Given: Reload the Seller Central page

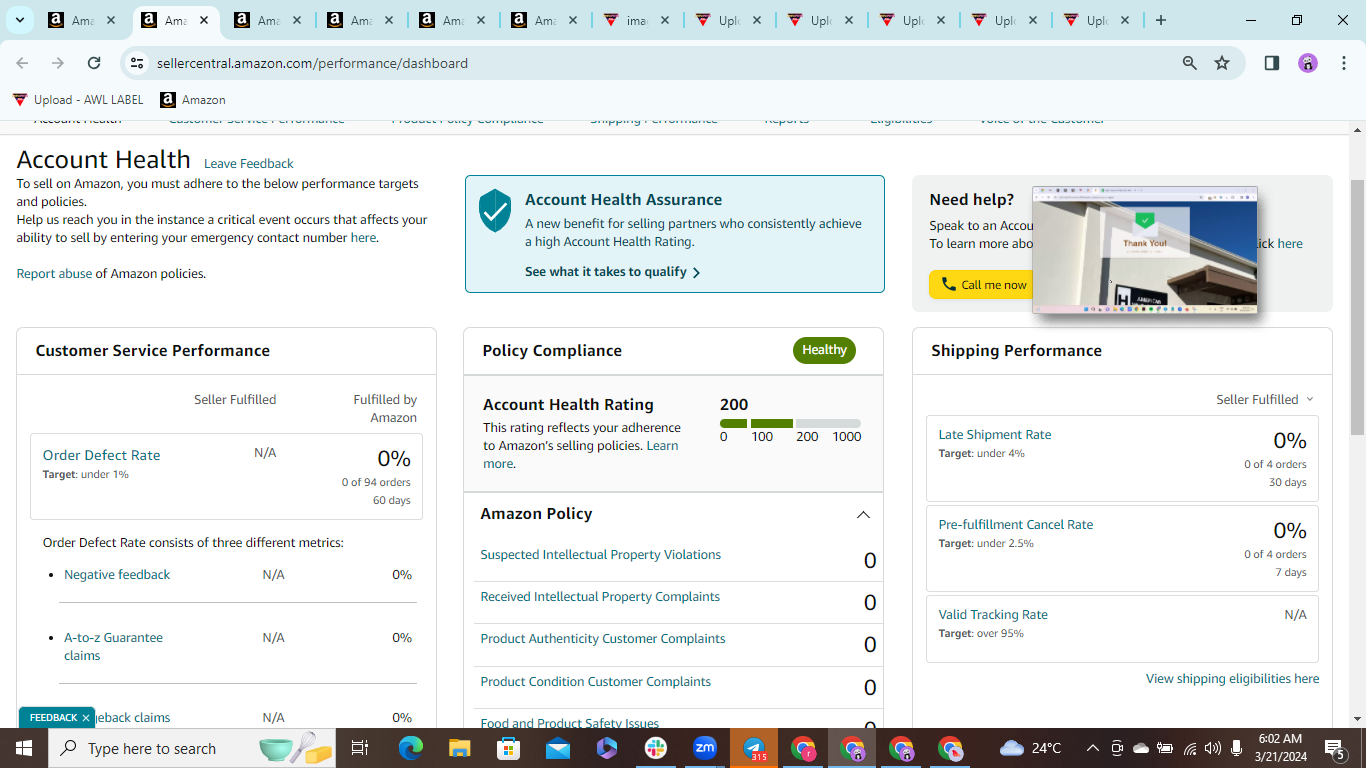Looking at the screenshot, I should [x=94, y=63].
